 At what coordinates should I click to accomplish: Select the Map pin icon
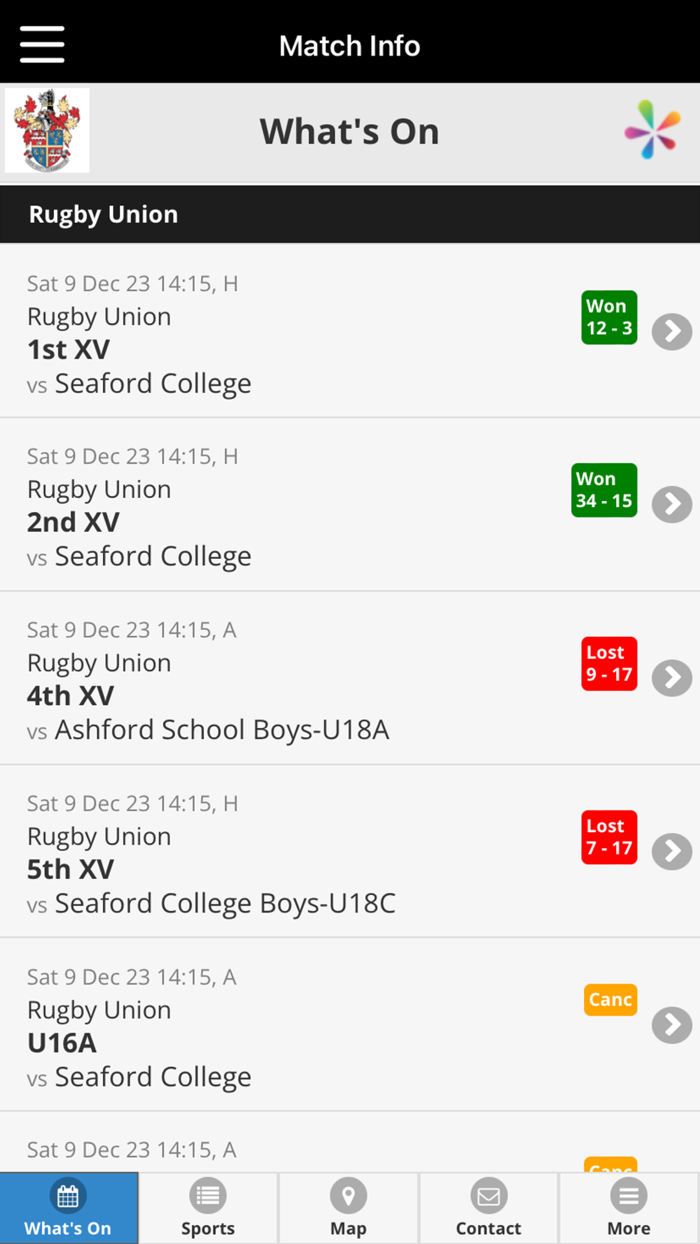pyautogui.click(x=348, y=1196)
